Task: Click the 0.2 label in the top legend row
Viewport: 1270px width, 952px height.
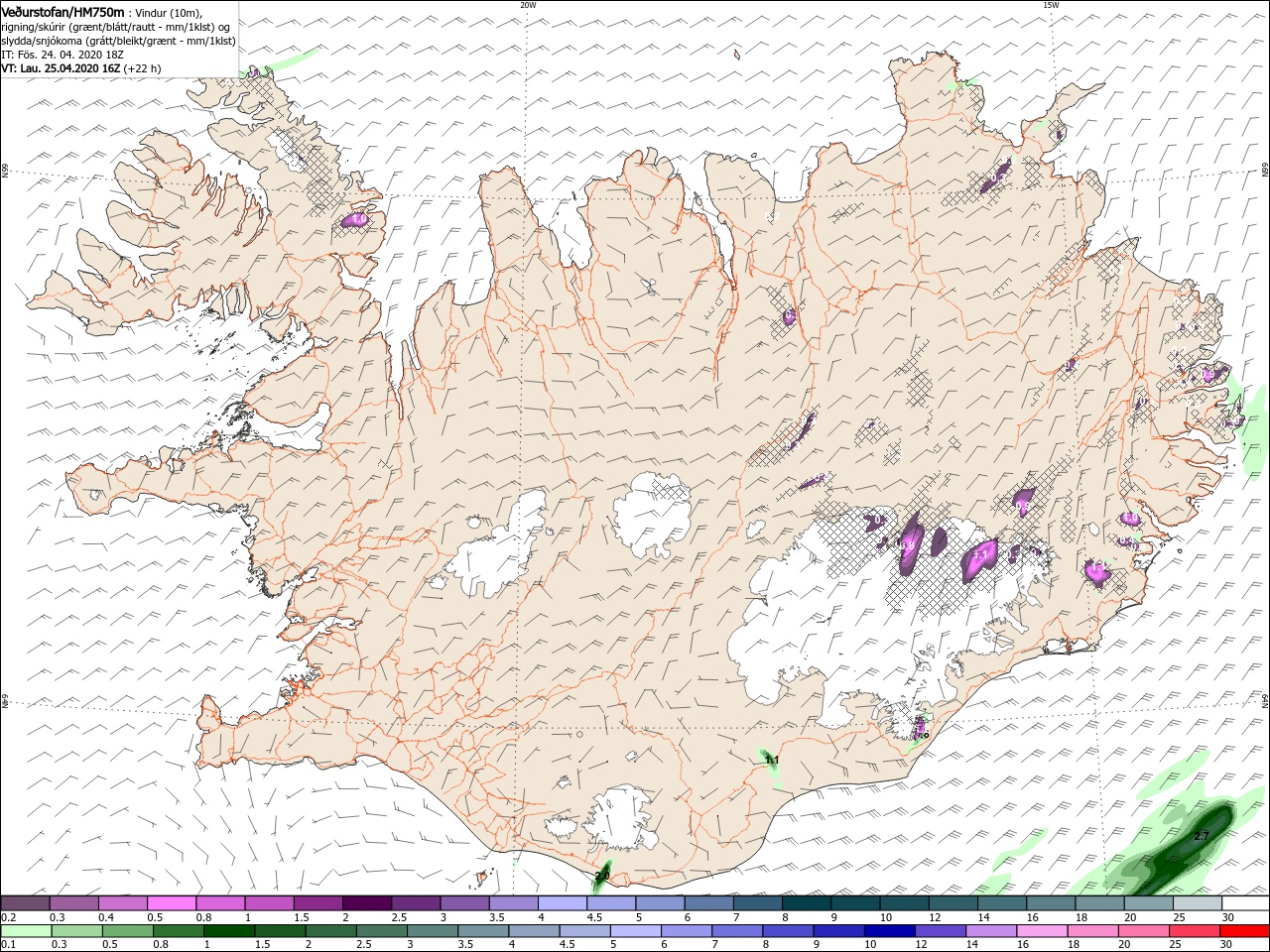Action: click(9, 917)
